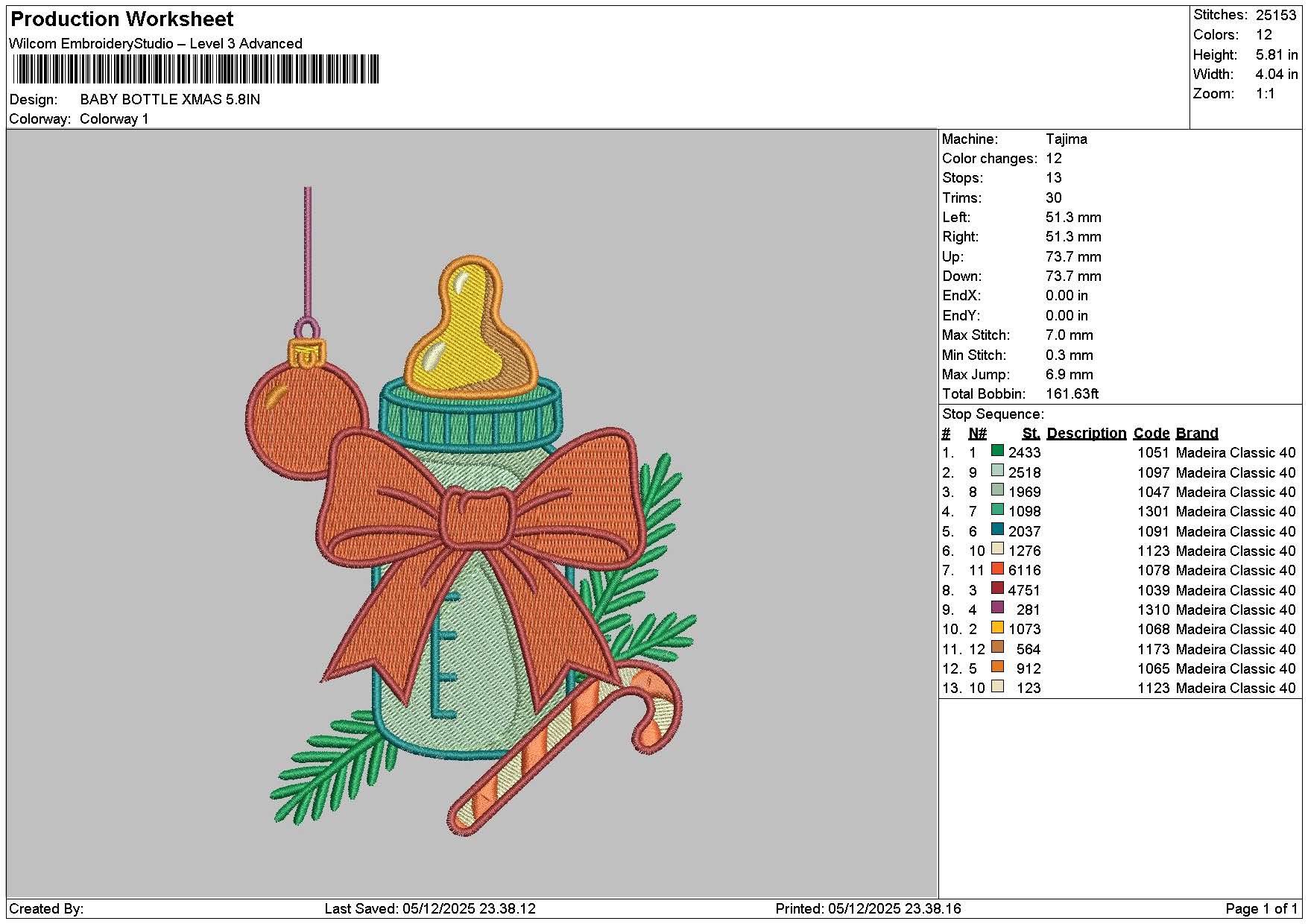The width and height of the screenshot is (1308, 924).
Task: Select the purple swatch for stop 9
Action: tap(997, 608)
